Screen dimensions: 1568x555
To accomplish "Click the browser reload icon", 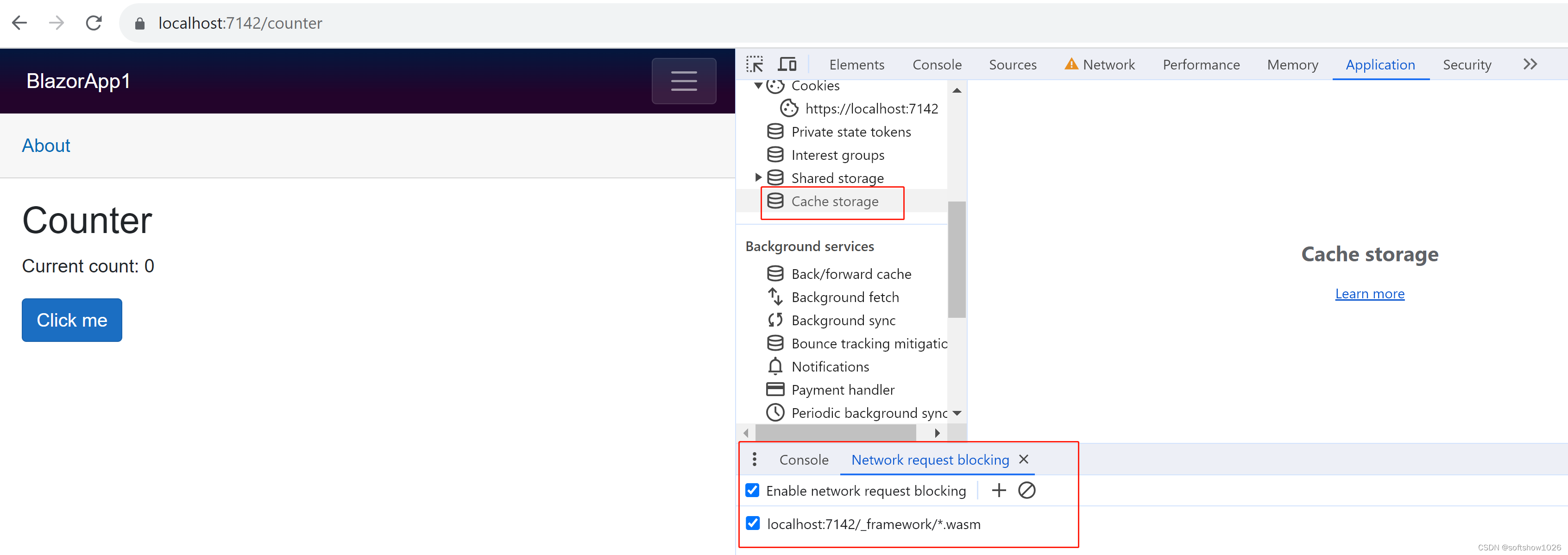I will click(x=94, y=23).
